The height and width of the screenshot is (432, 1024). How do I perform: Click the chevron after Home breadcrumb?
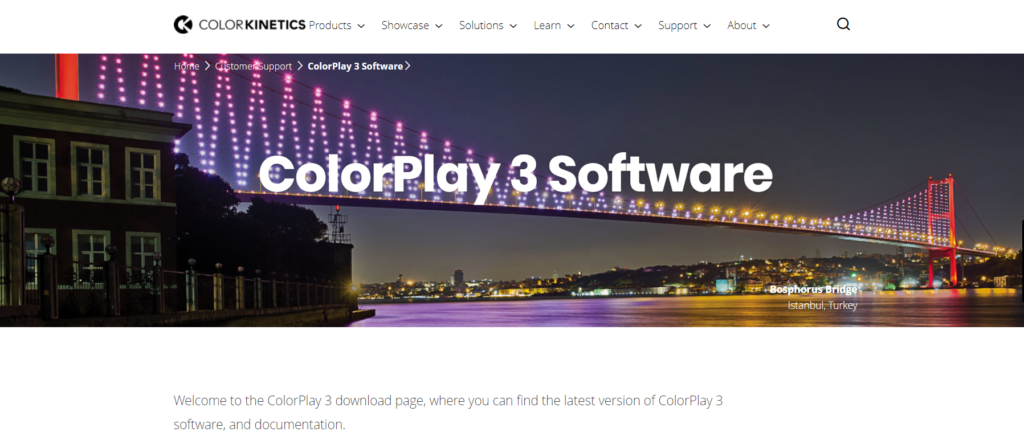207,66
